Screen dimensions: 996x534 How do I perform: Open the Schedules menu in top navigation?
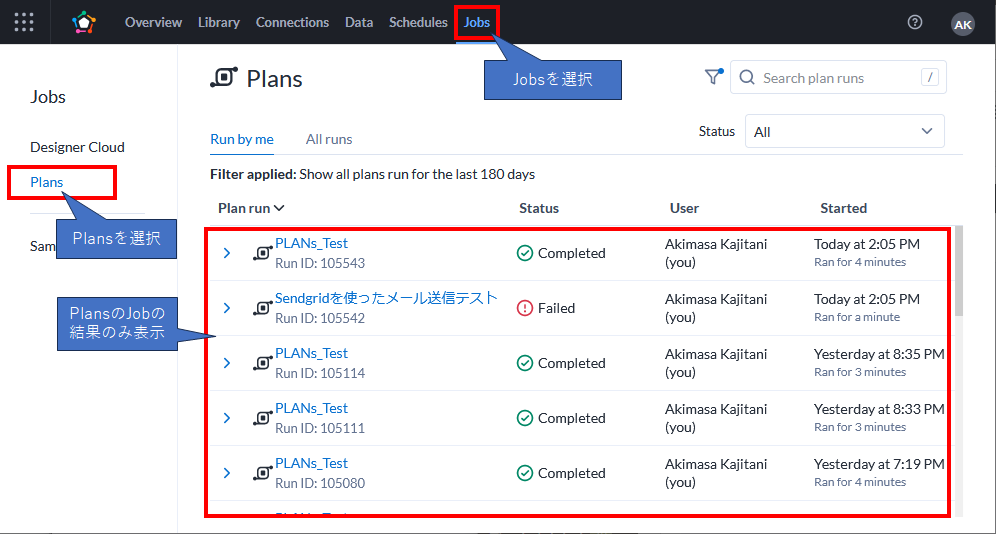(418, 22)
